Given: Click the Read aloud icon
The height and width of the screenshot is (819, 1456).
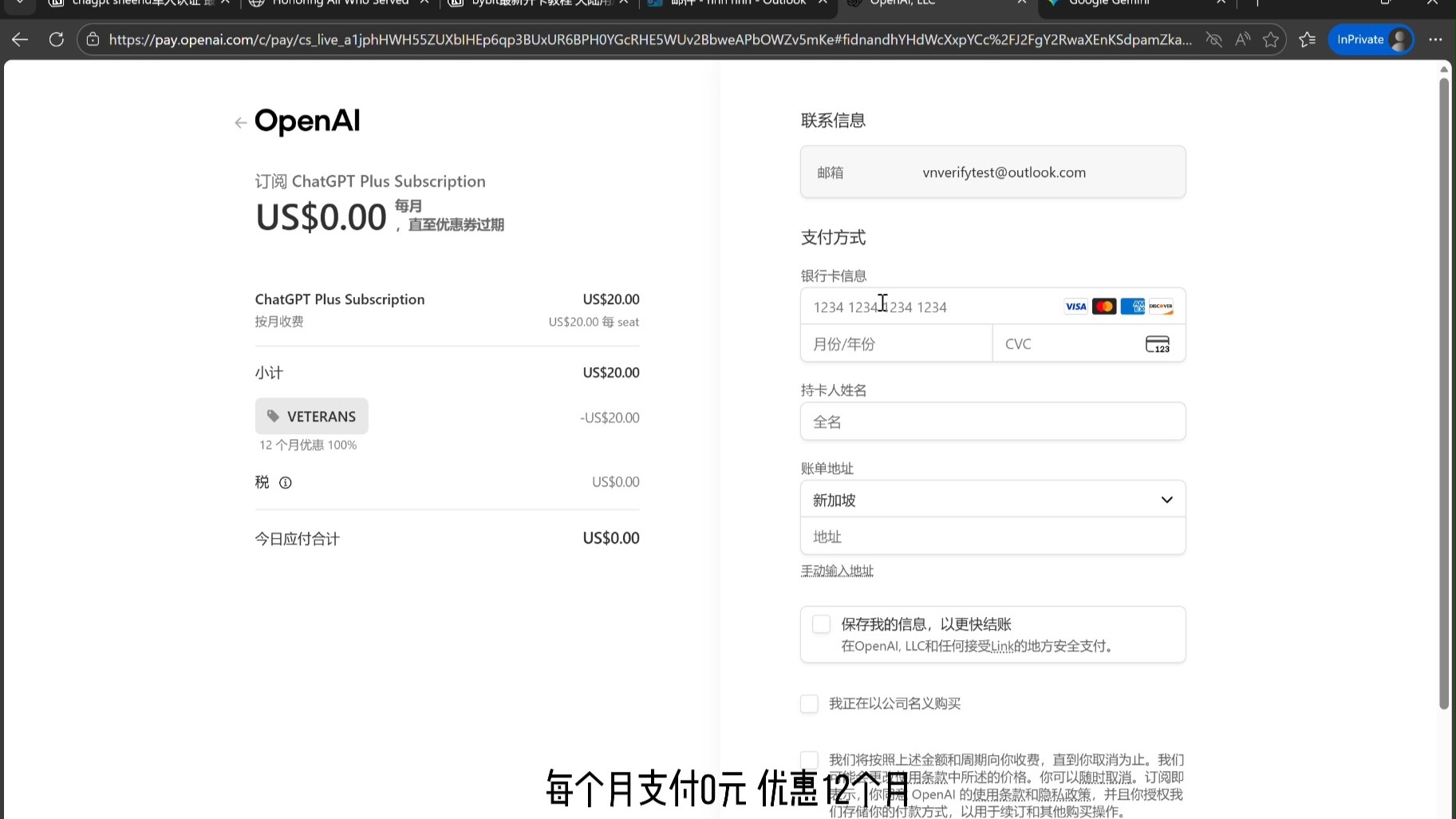Looking at the screenshot, I should (1242, 39).
